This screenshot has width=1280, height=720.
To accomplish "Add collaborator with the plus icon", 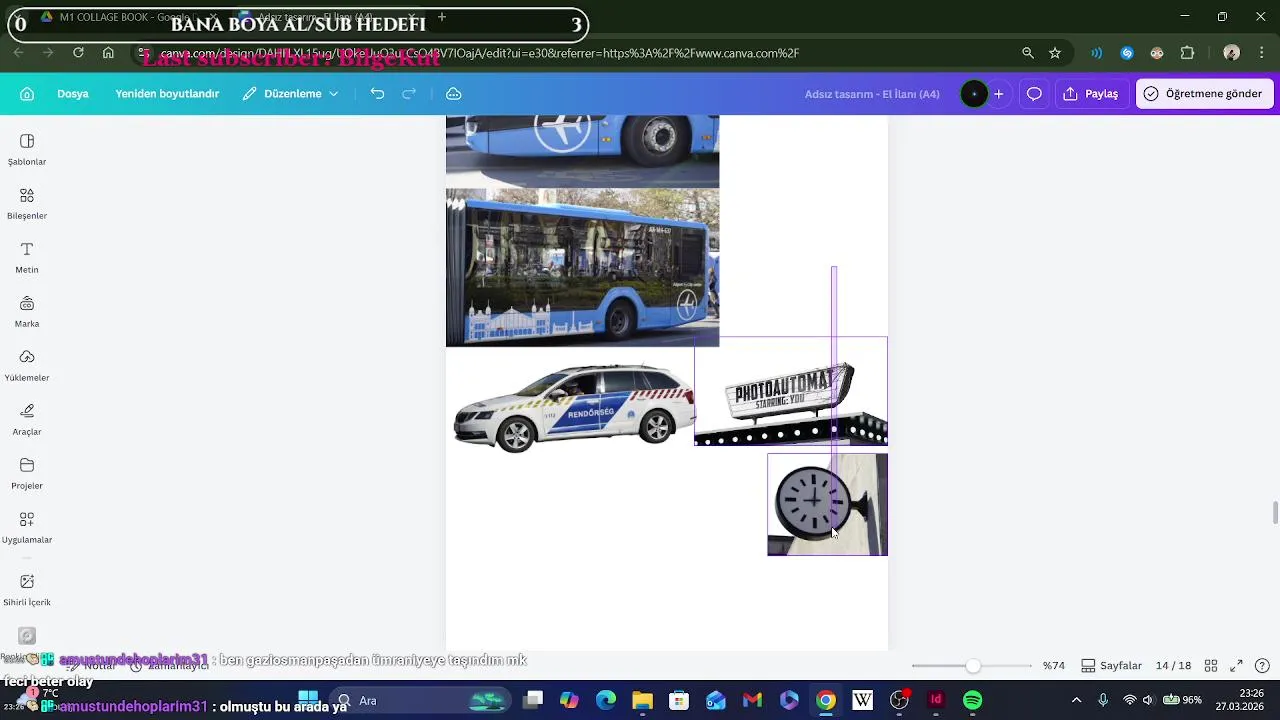I will (x=998, y=94).
